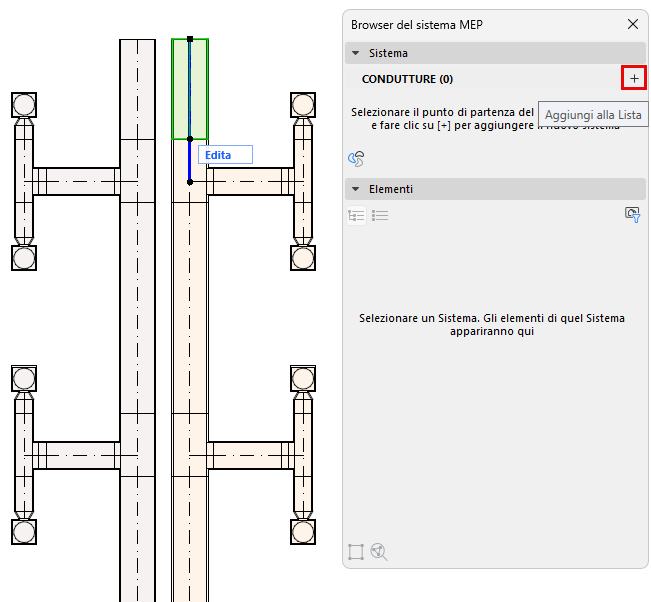This screenshot has height=602, width=651.
Task: Click the plus Add to List button
Action: (634, 78)
